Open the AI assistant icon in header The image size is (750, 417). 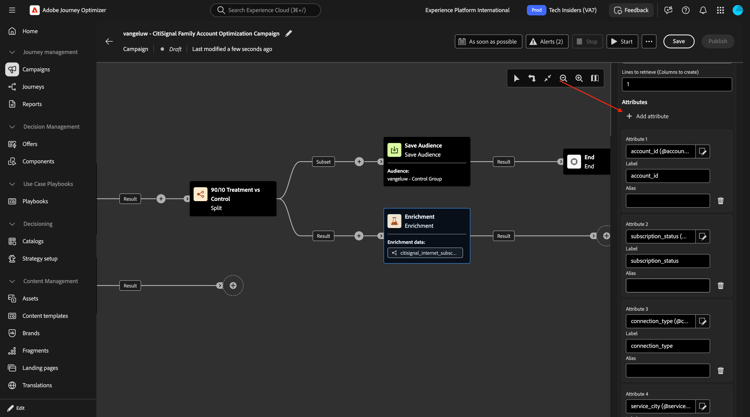click(x=668, y=10)
